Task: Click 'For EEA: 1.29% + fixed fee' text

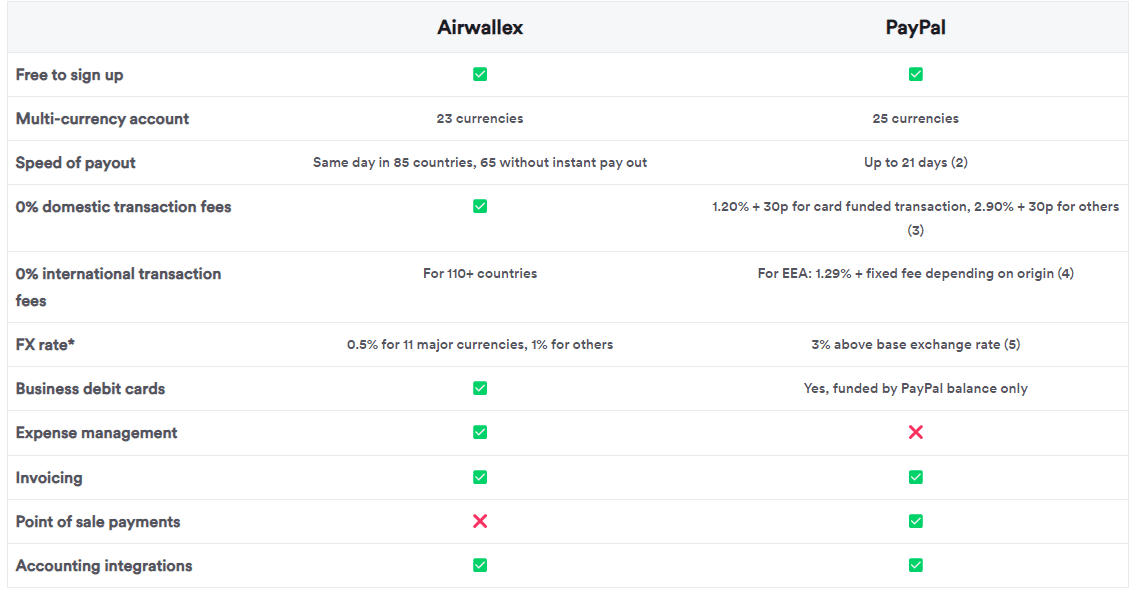Action: tap(915, 273)
